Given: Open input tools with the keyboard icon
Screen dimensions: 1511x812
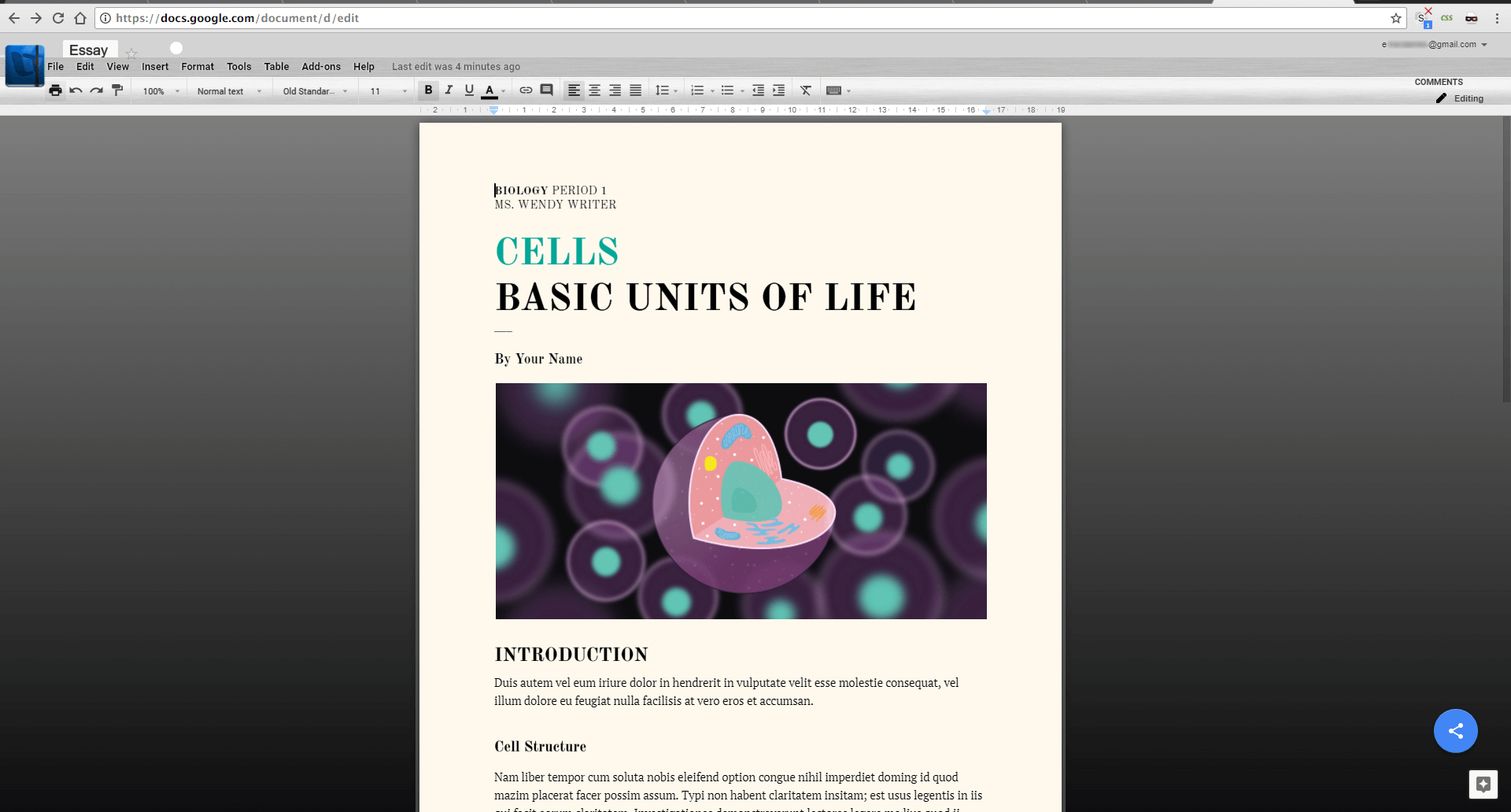Looking at the screenshot, I should 833,90.
